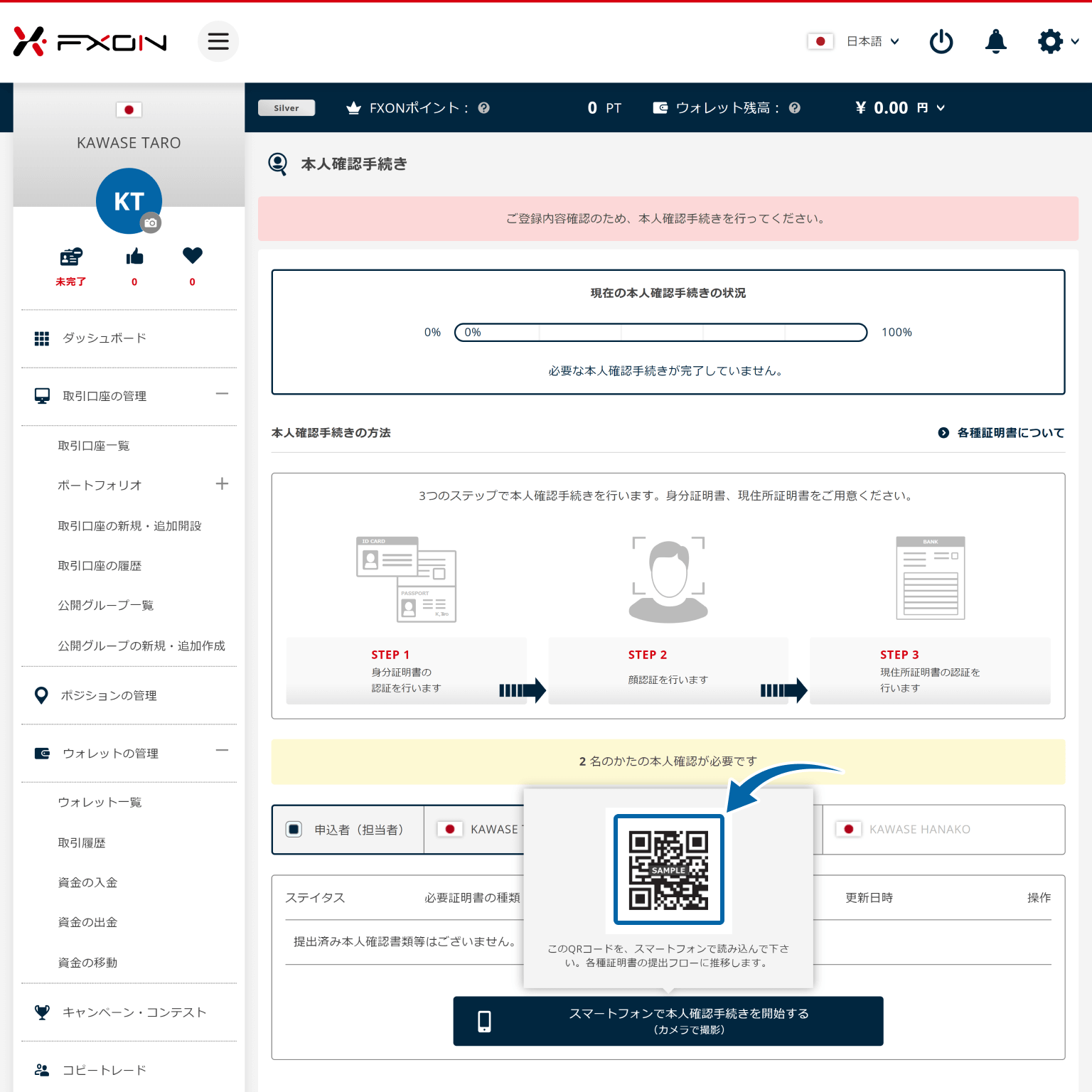Click the power logout icon

(941, 41)
